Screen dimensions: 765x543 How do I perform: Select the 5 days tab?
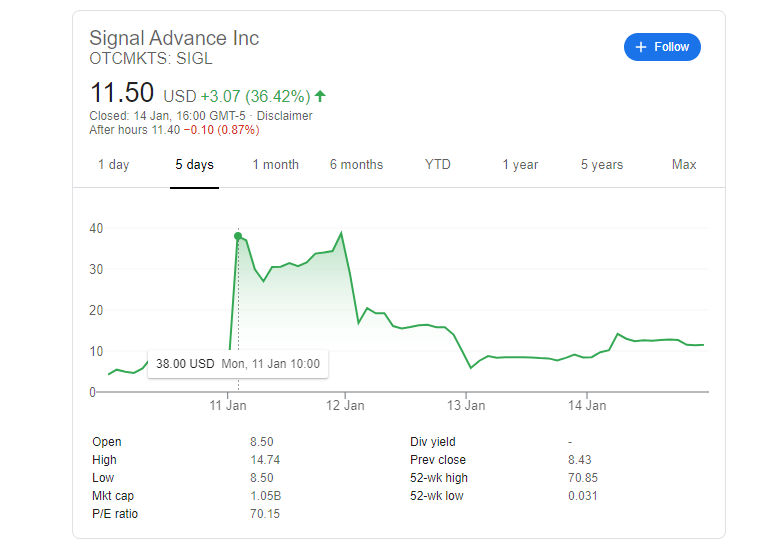[194, 164]
